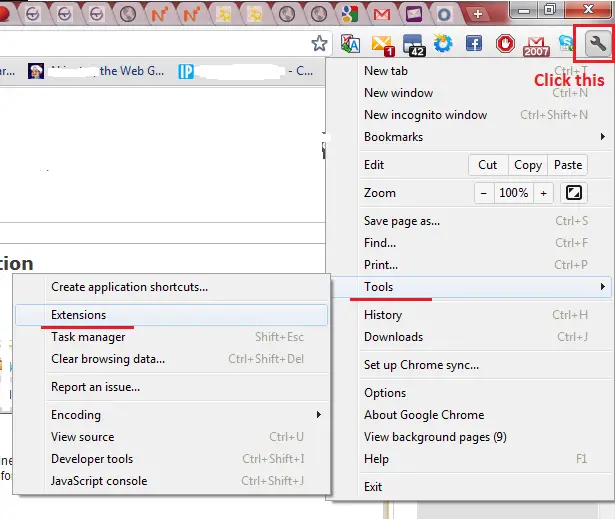Select Clear browsing data...
615x519 pixels.
[171, 359]
